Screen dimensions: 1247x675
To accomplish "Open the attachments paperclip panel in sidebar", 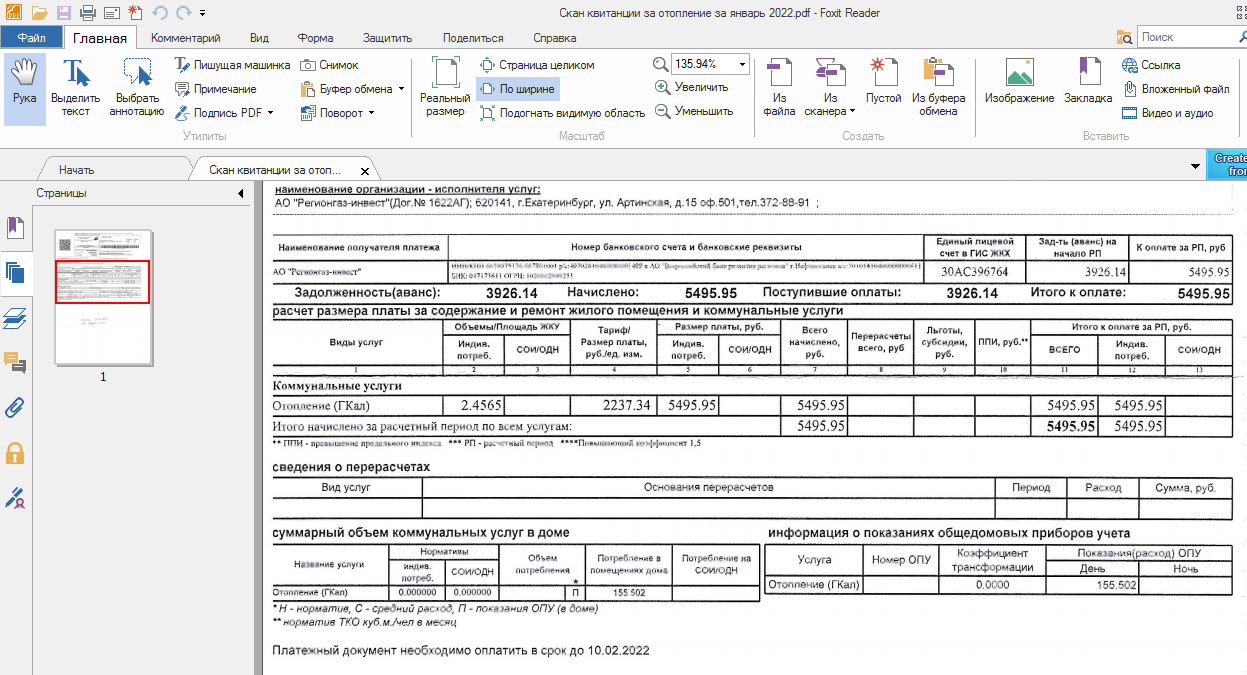I will click(x=14, y=407).
